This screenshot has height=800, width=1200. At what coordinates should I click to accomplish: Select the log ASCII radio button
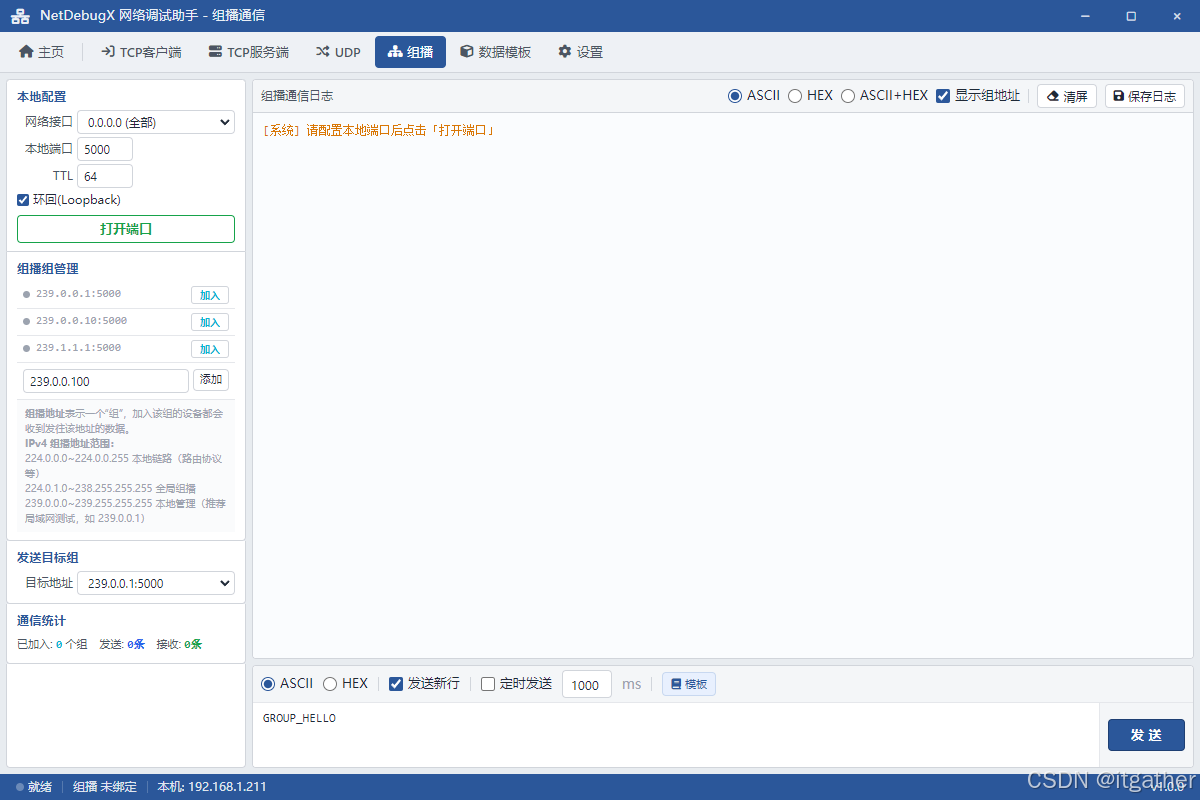coord(735,96)
